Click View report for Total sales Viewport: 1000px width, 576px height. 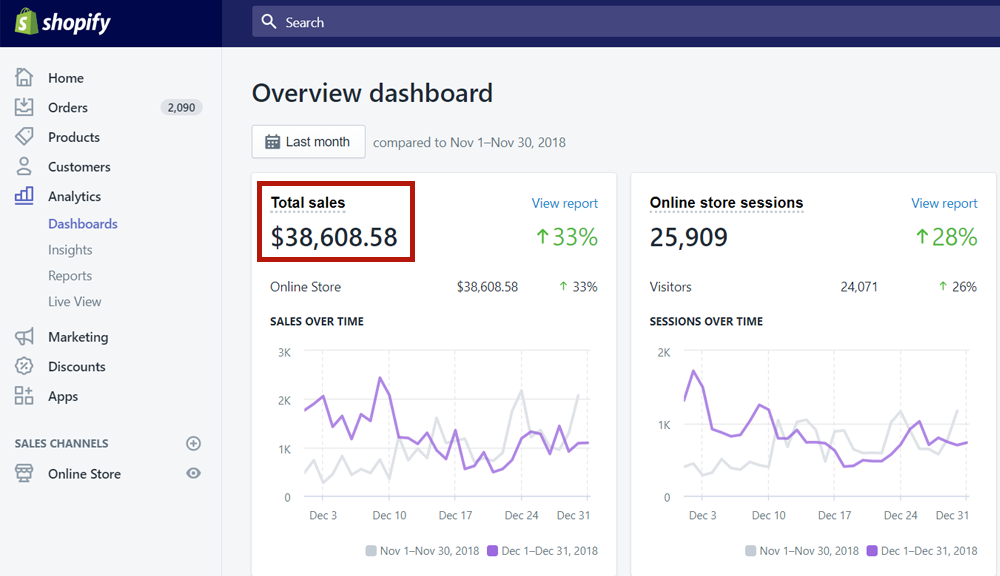564,203
